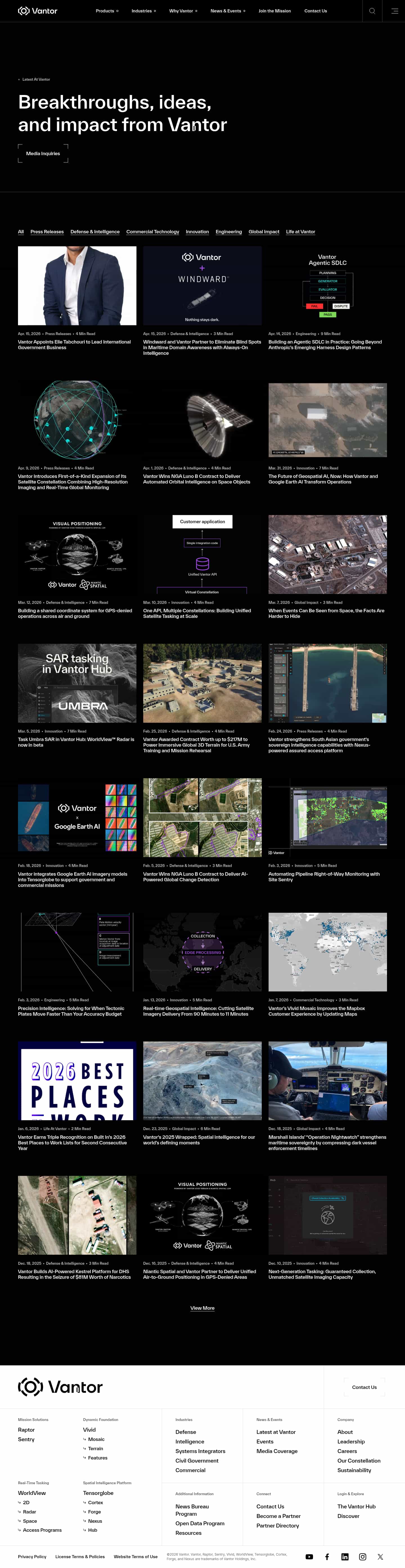Open Mosaic sublink under Vivid

tap(96, 1440)
